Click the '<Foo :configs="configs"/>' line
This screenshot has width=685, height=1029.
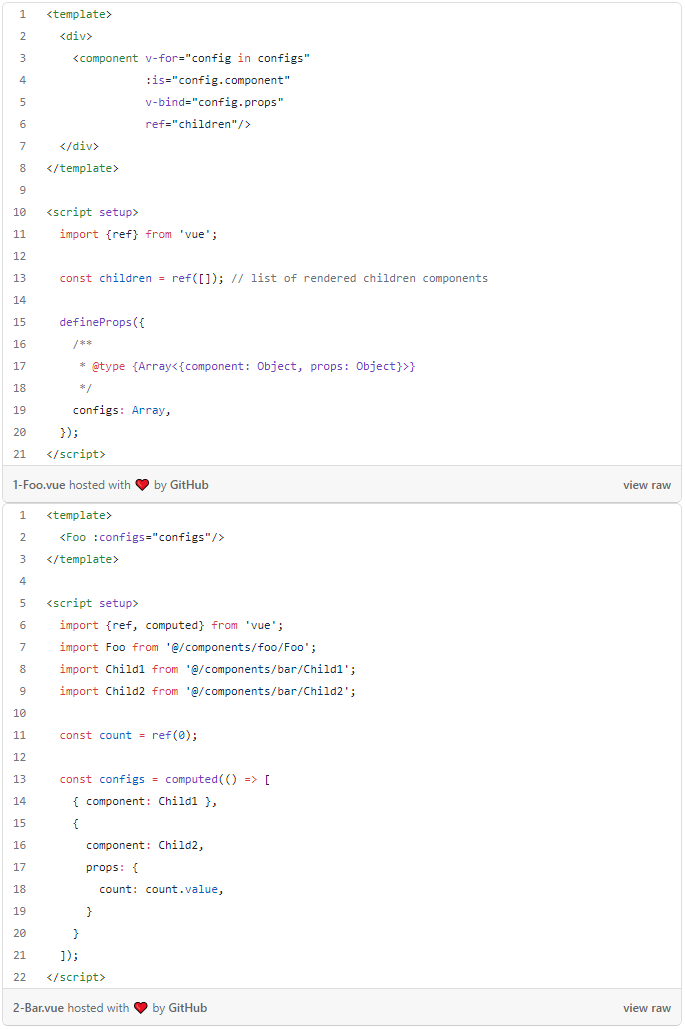point(142,537)
